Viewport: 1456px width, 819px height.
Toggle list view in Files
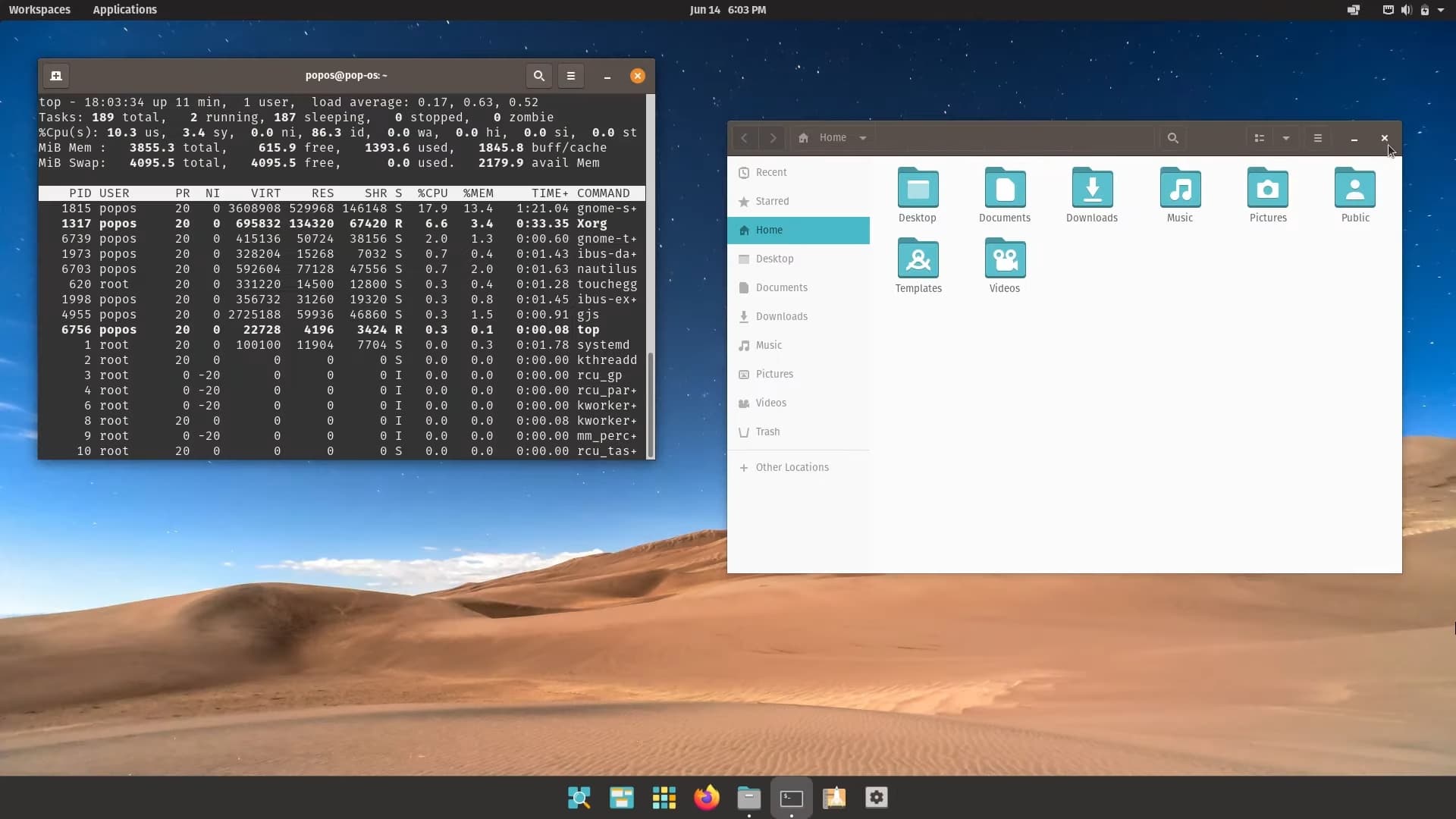(1259, 138)
